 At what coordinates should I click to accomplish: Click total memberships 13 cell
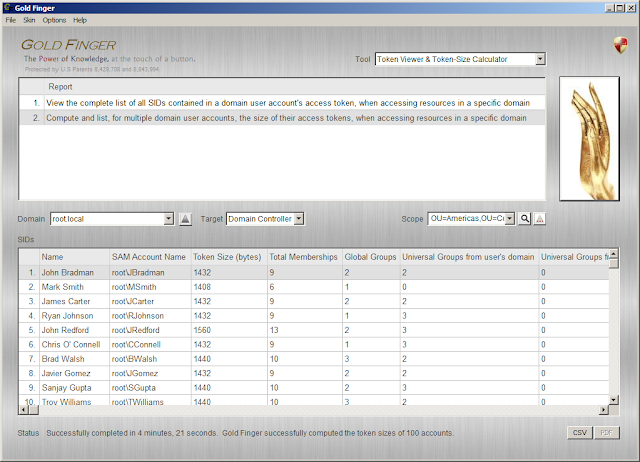(305, 330)
